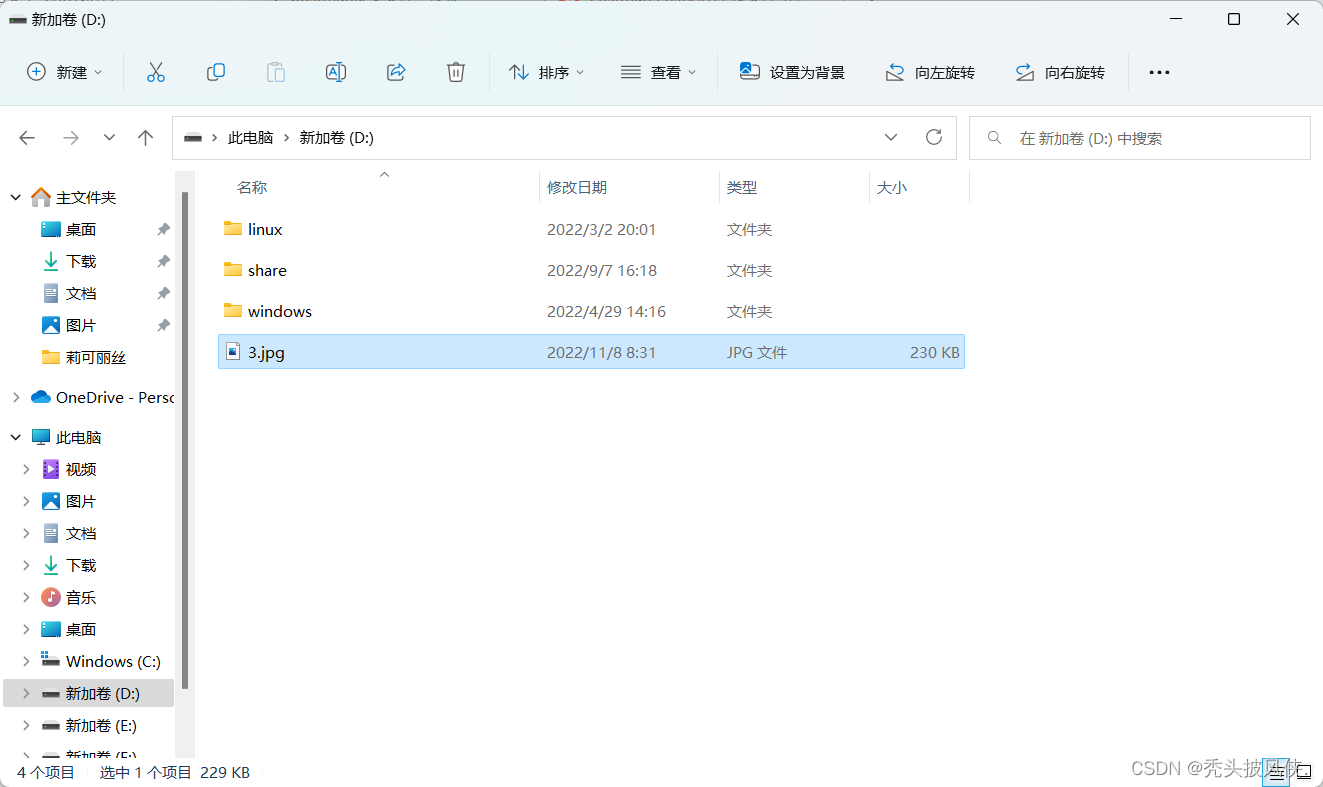Go back with the left arrow

(x=27, y=138)
